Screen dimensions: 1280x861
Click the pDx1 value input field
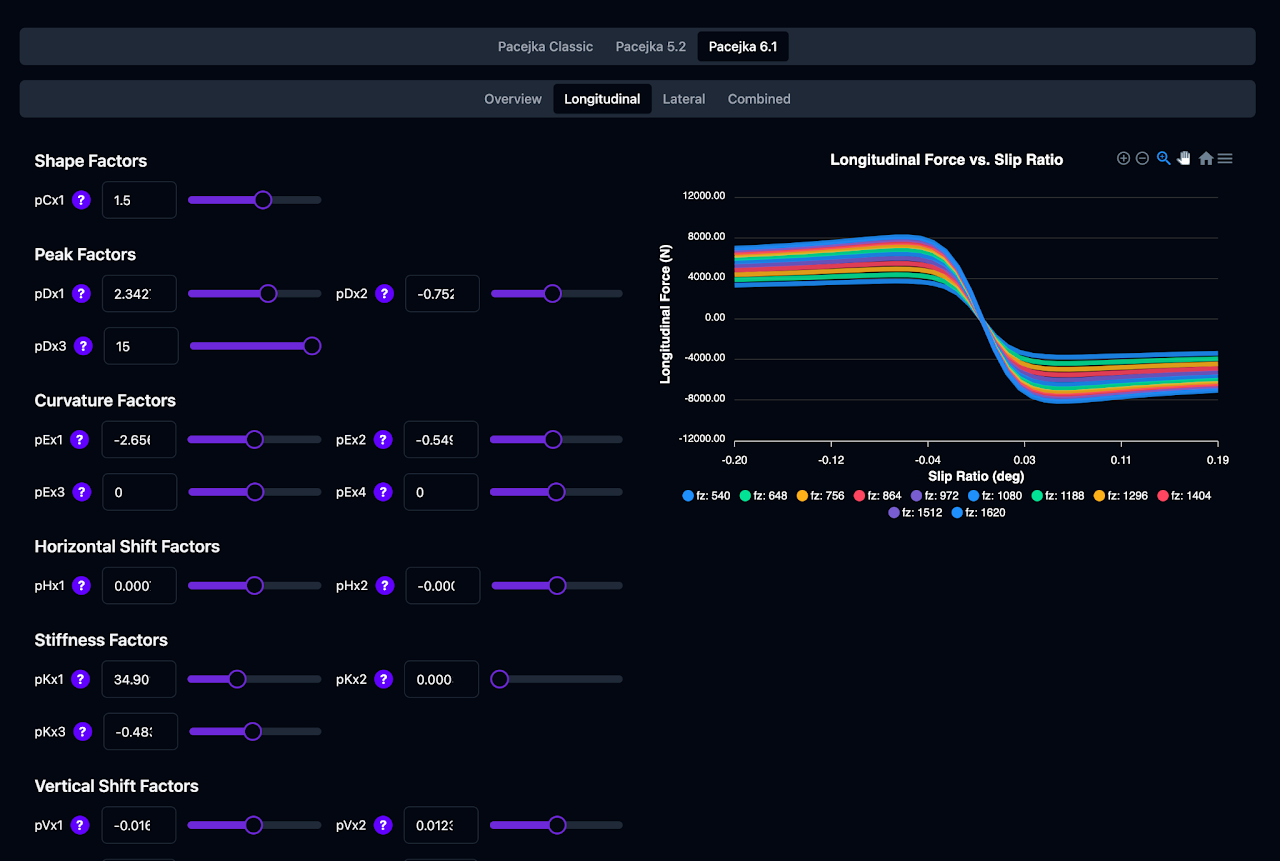pos(139,294)
